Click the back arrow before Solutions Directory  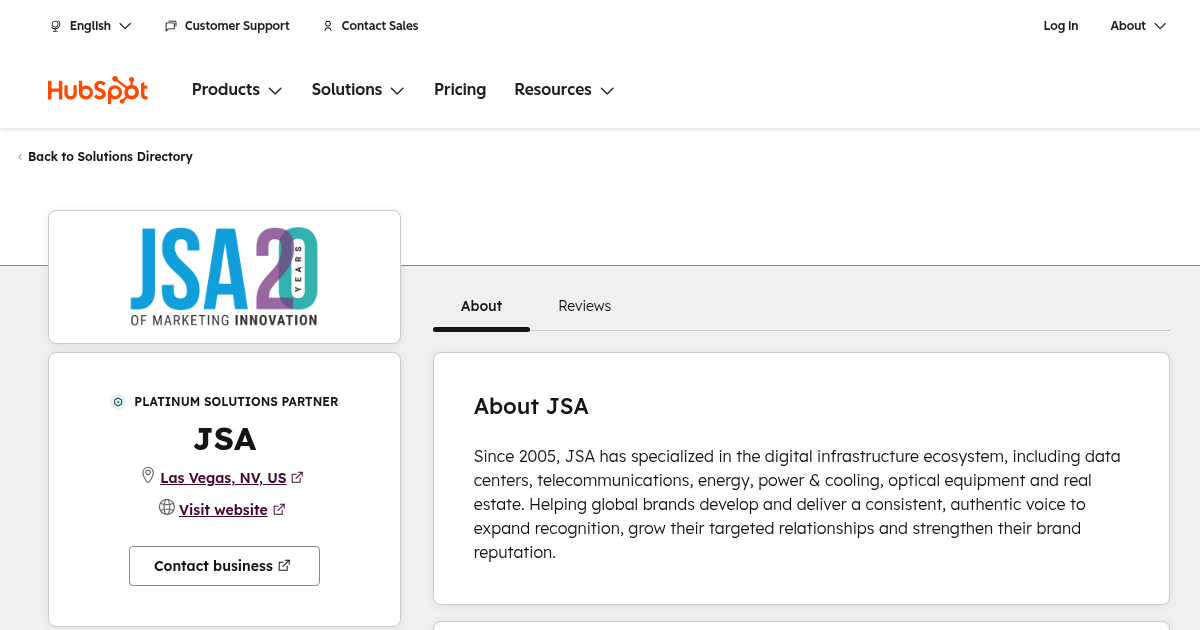point(20,157)
